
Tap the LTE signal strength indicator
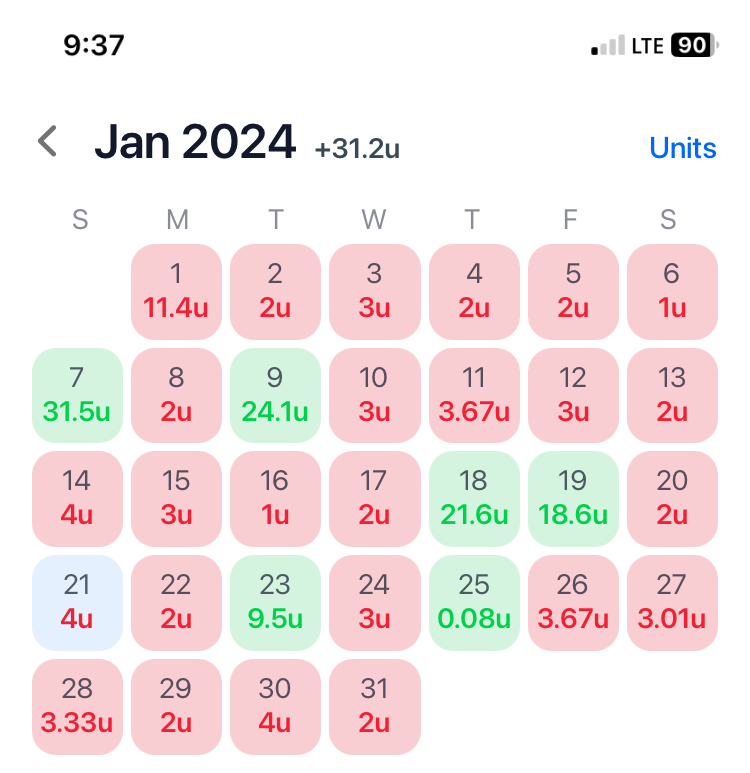point(627,45)
